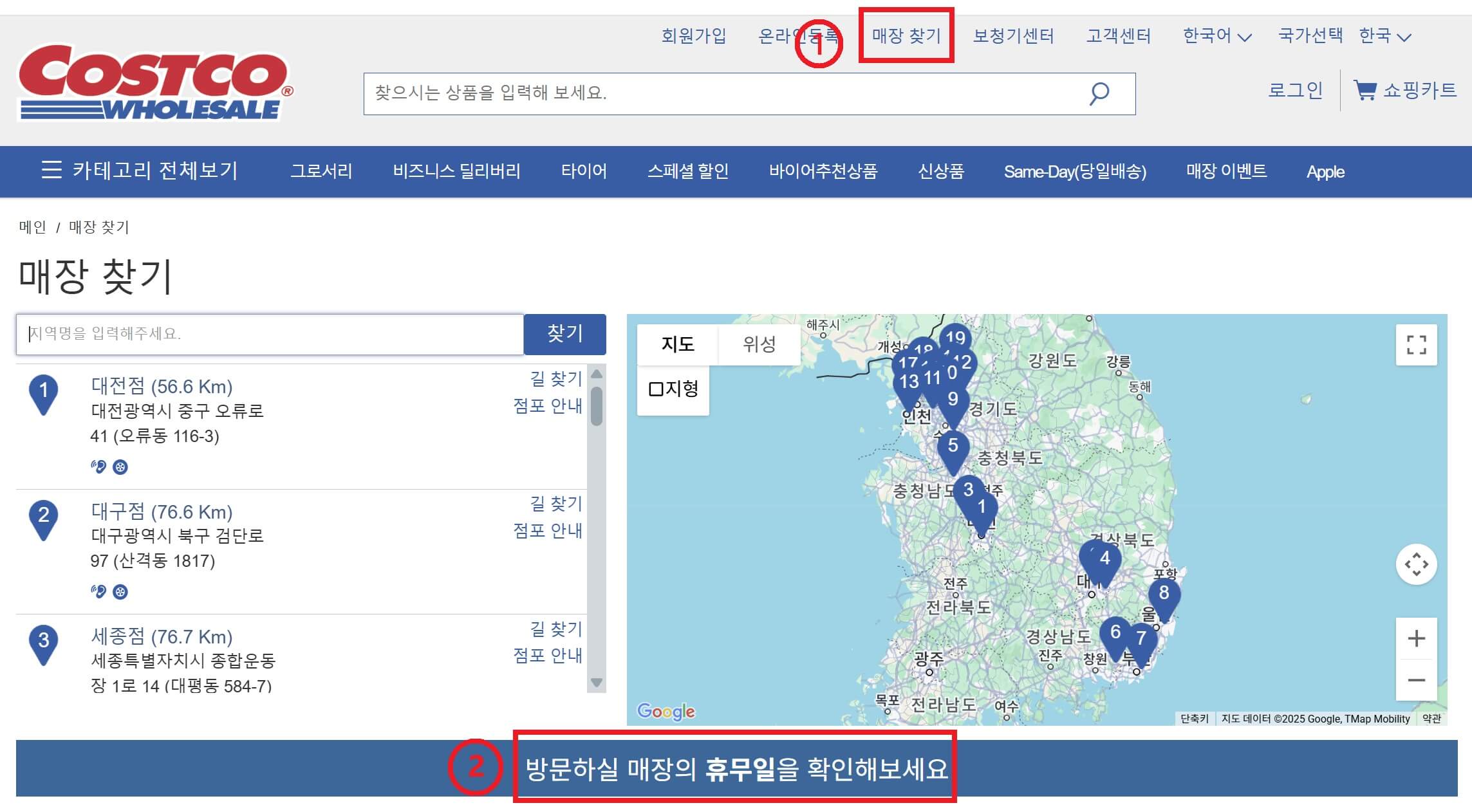The image size is (1472, 812).
Task: Open the hamburger category menu icon
Action: pos(51,171)
